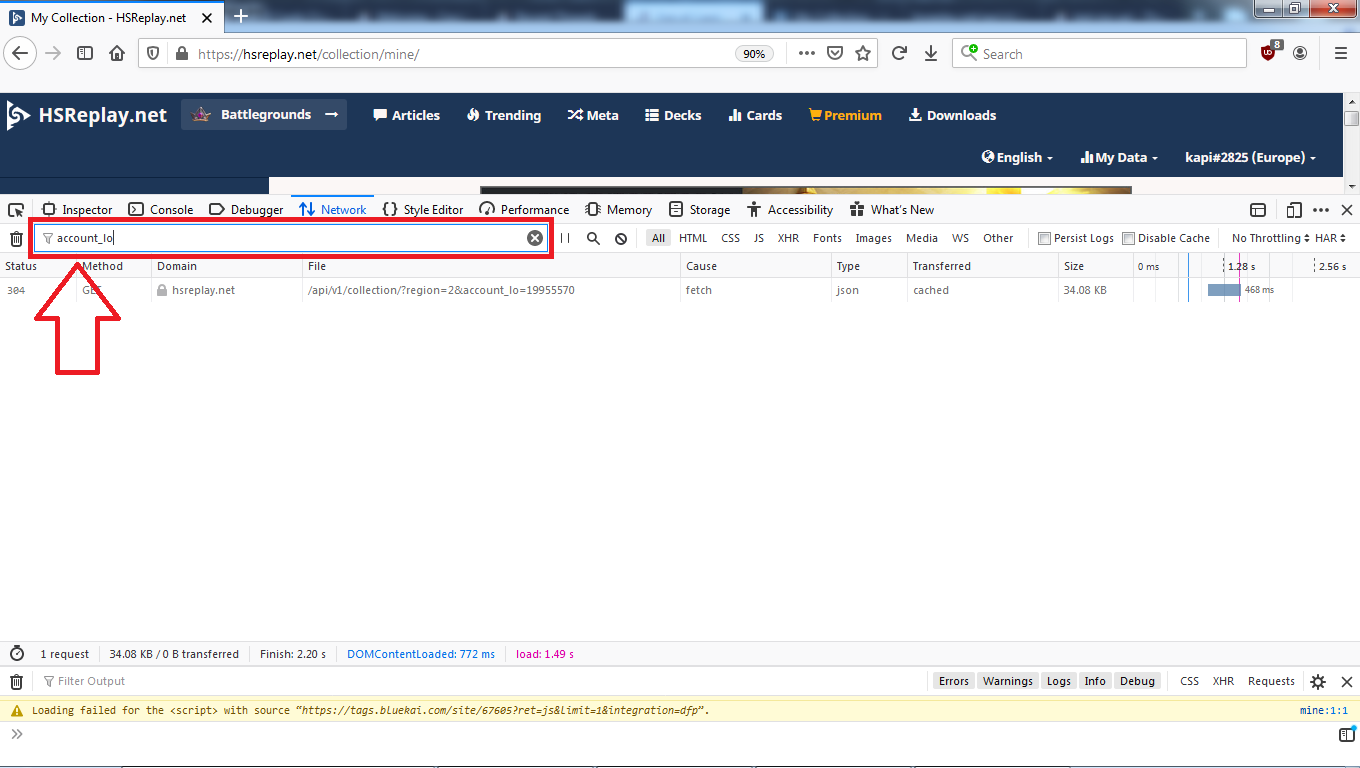
Task: Open network search magnifier icon
Action: (593, 238)
